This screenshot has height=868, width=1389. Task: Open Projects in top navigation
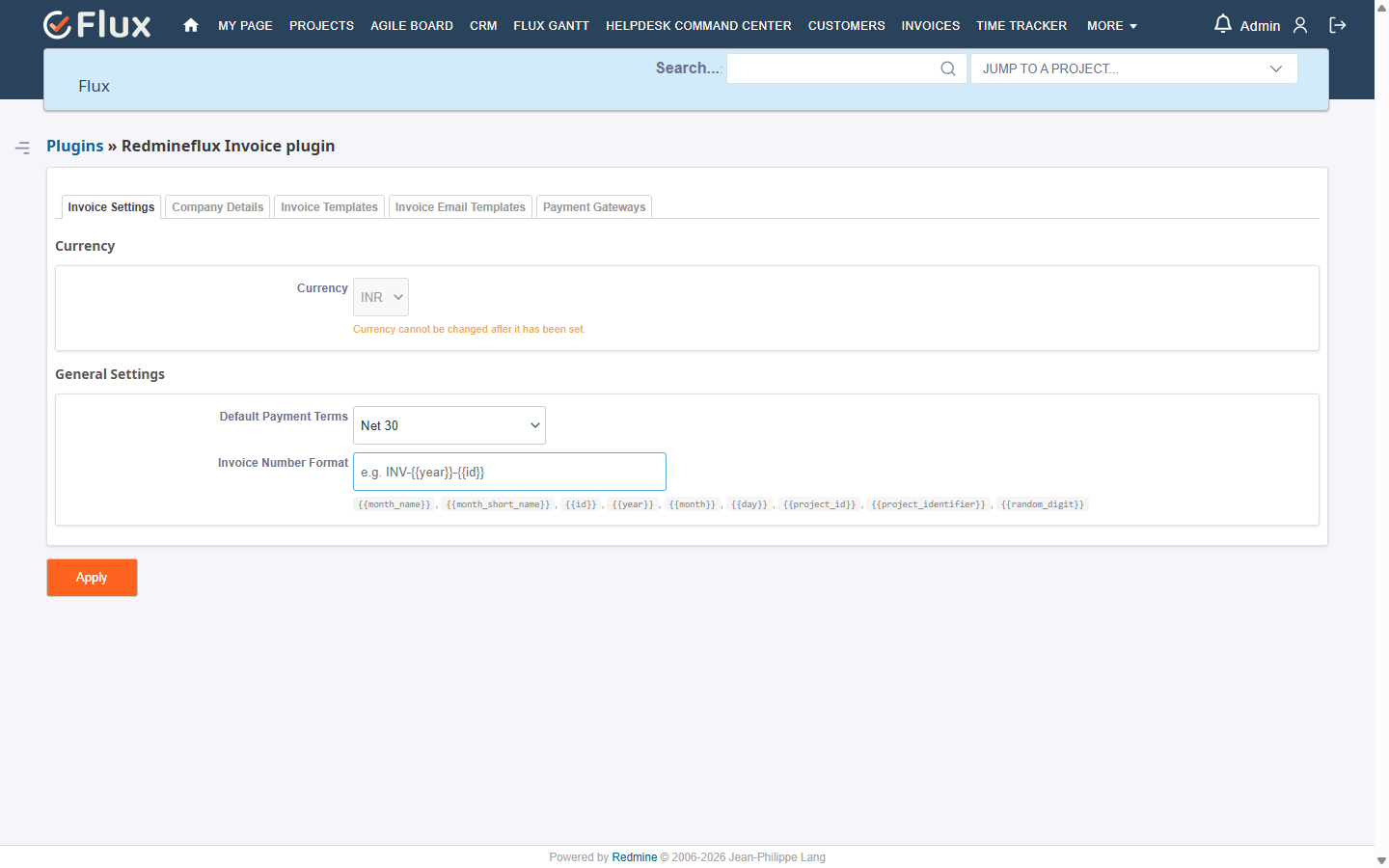(321, 26)
